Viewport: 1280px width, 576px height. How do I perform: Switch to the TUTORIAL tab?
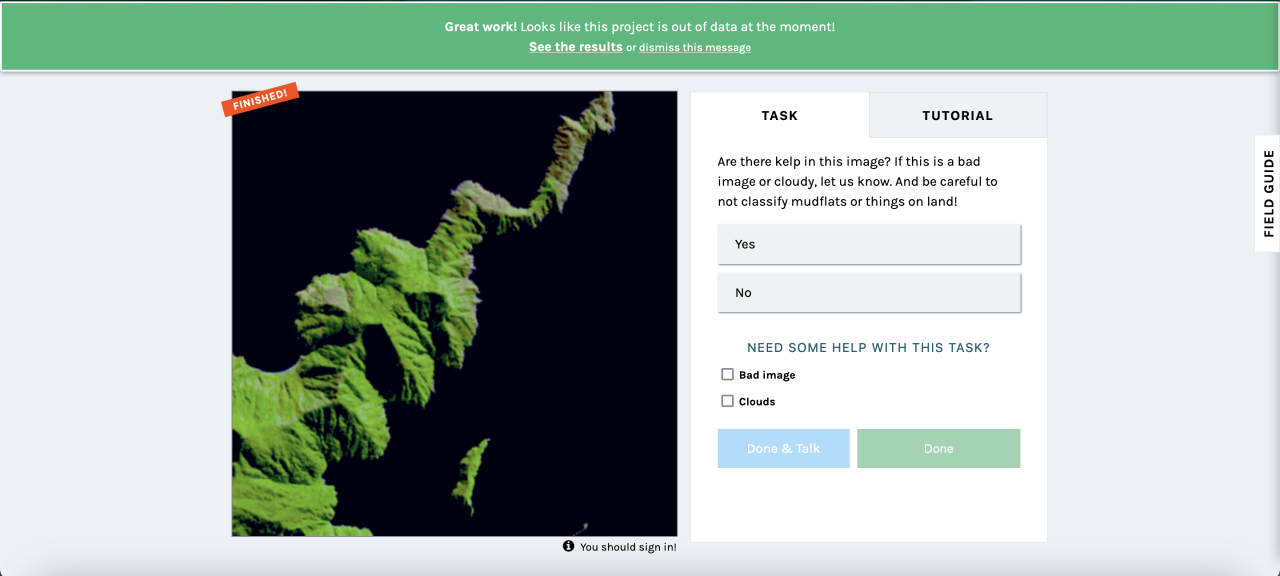tap(958, 115)
